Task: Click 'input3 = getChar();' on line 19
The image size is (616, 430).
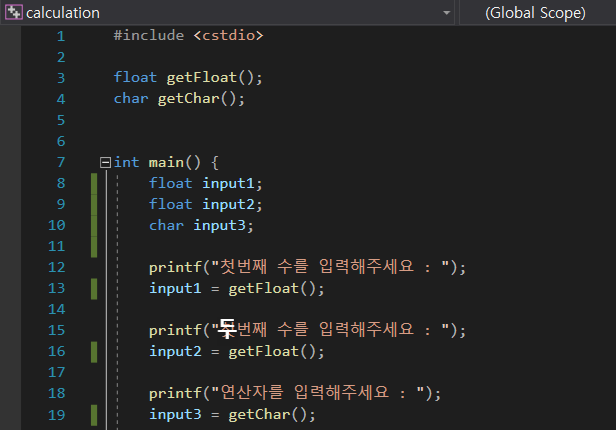Action: [x=233, y=415]
